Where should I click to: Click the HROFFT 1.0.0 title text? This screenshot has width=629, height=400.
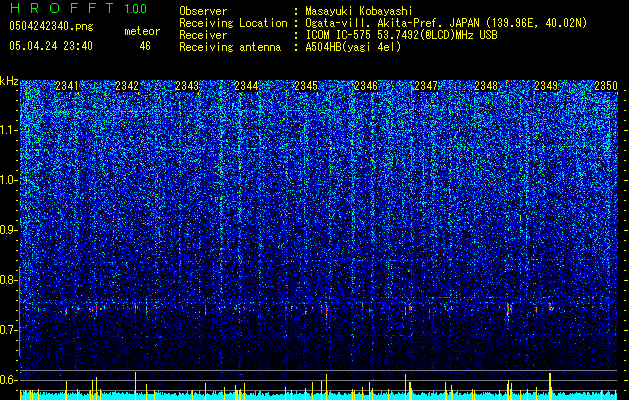(x=78, y=8)
